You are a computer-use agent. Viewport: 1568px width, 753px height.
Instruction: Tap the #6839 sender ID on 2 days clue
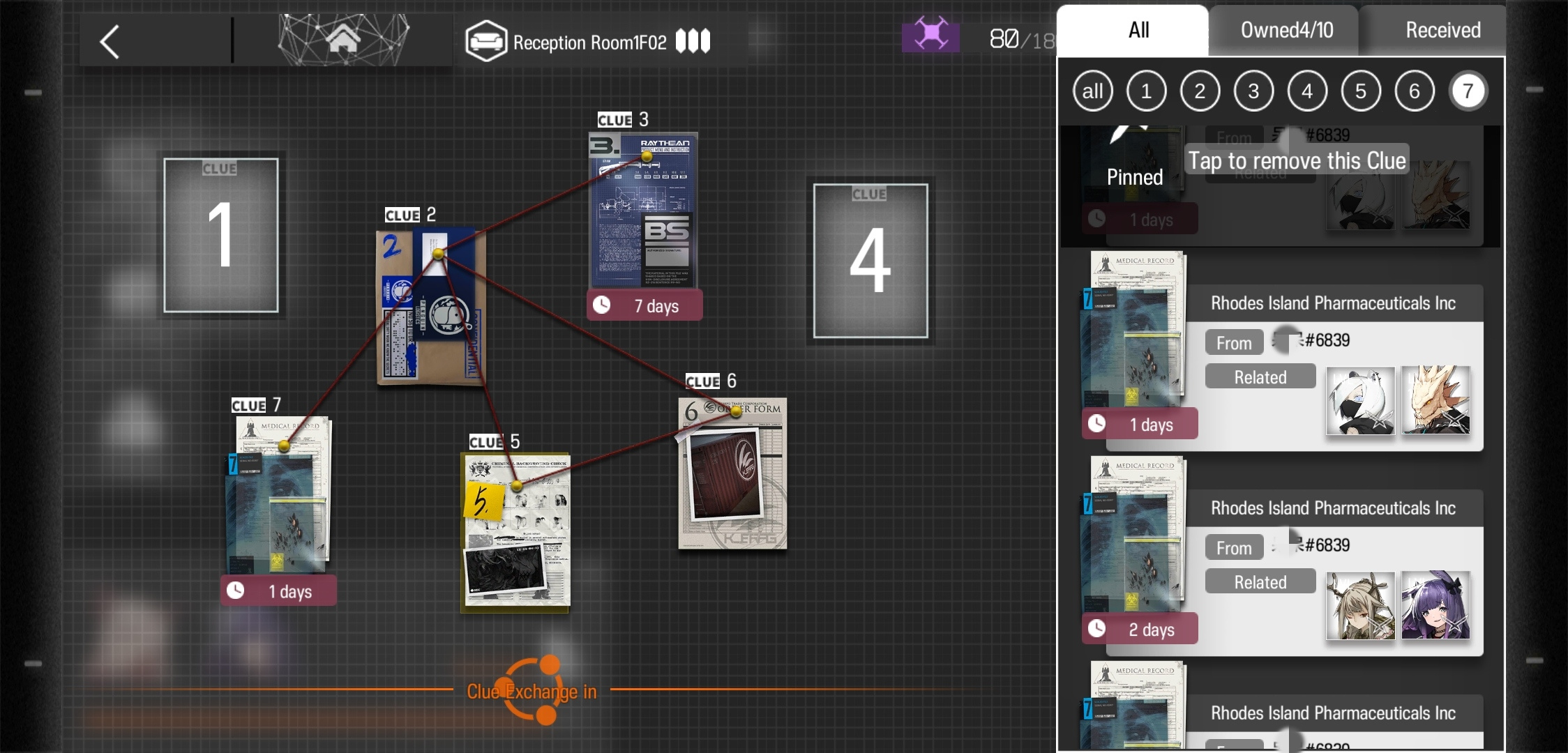[x=1327, y=545]
